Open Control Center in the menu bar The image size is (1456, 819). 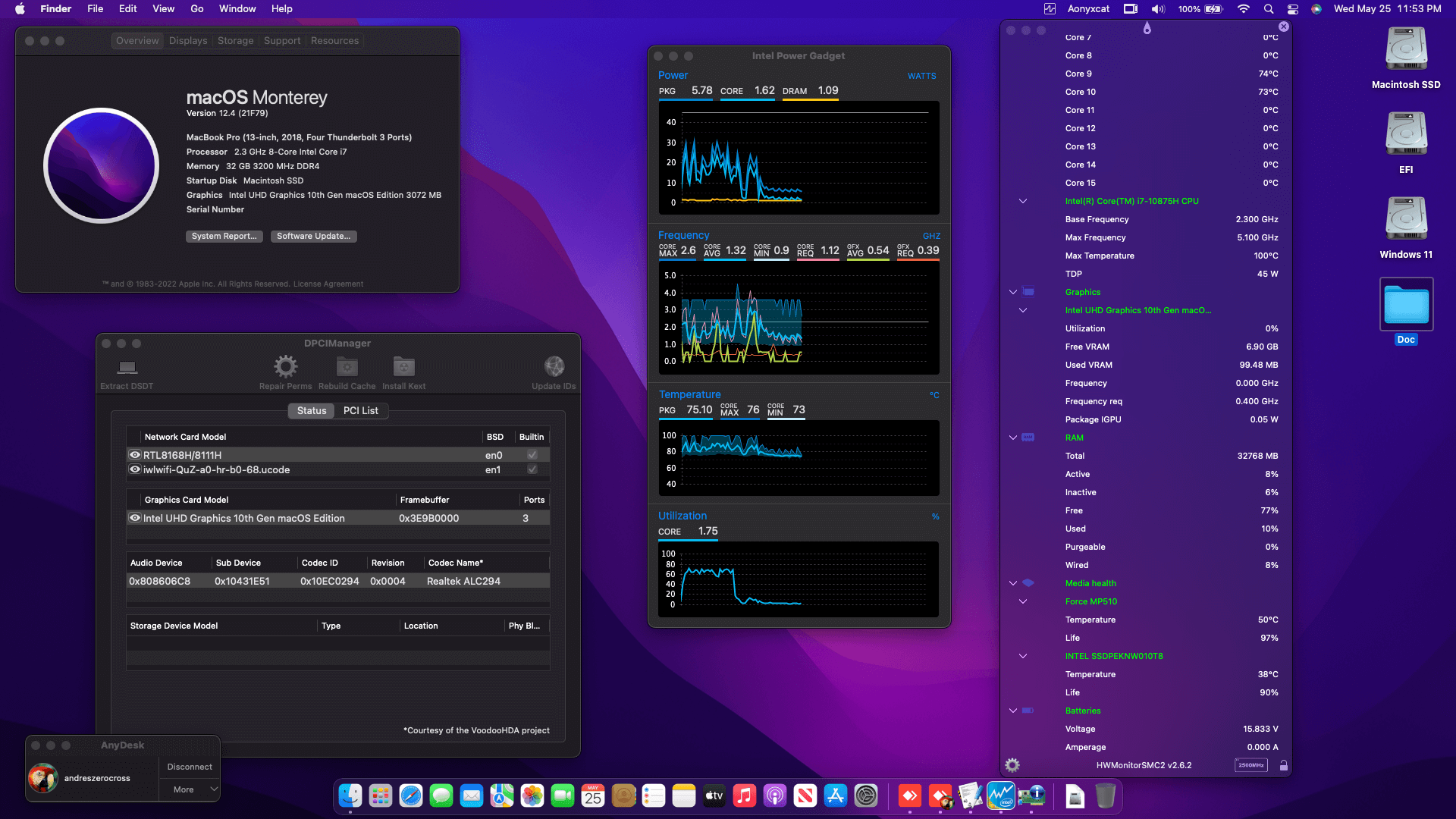tap(1293, 9)
